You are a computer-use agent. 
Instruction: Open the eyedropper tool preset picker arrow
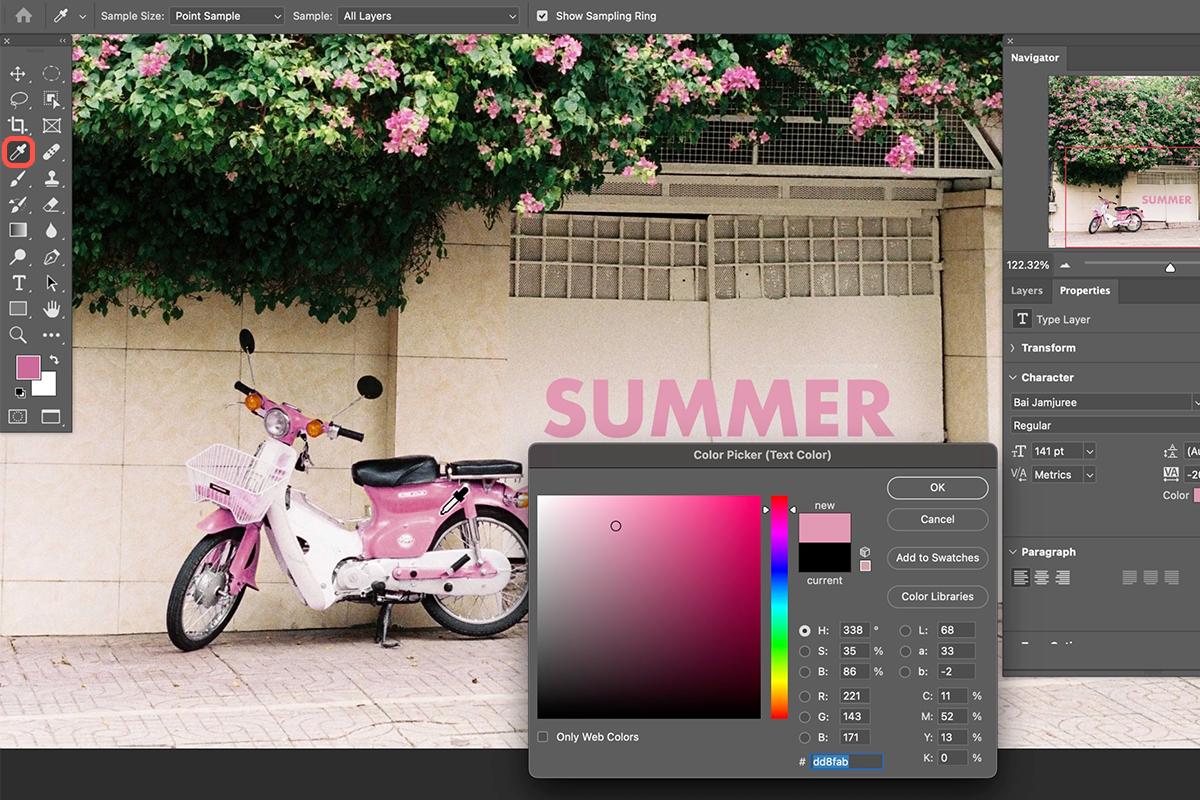pyautogui.click(x=82, y=17)
